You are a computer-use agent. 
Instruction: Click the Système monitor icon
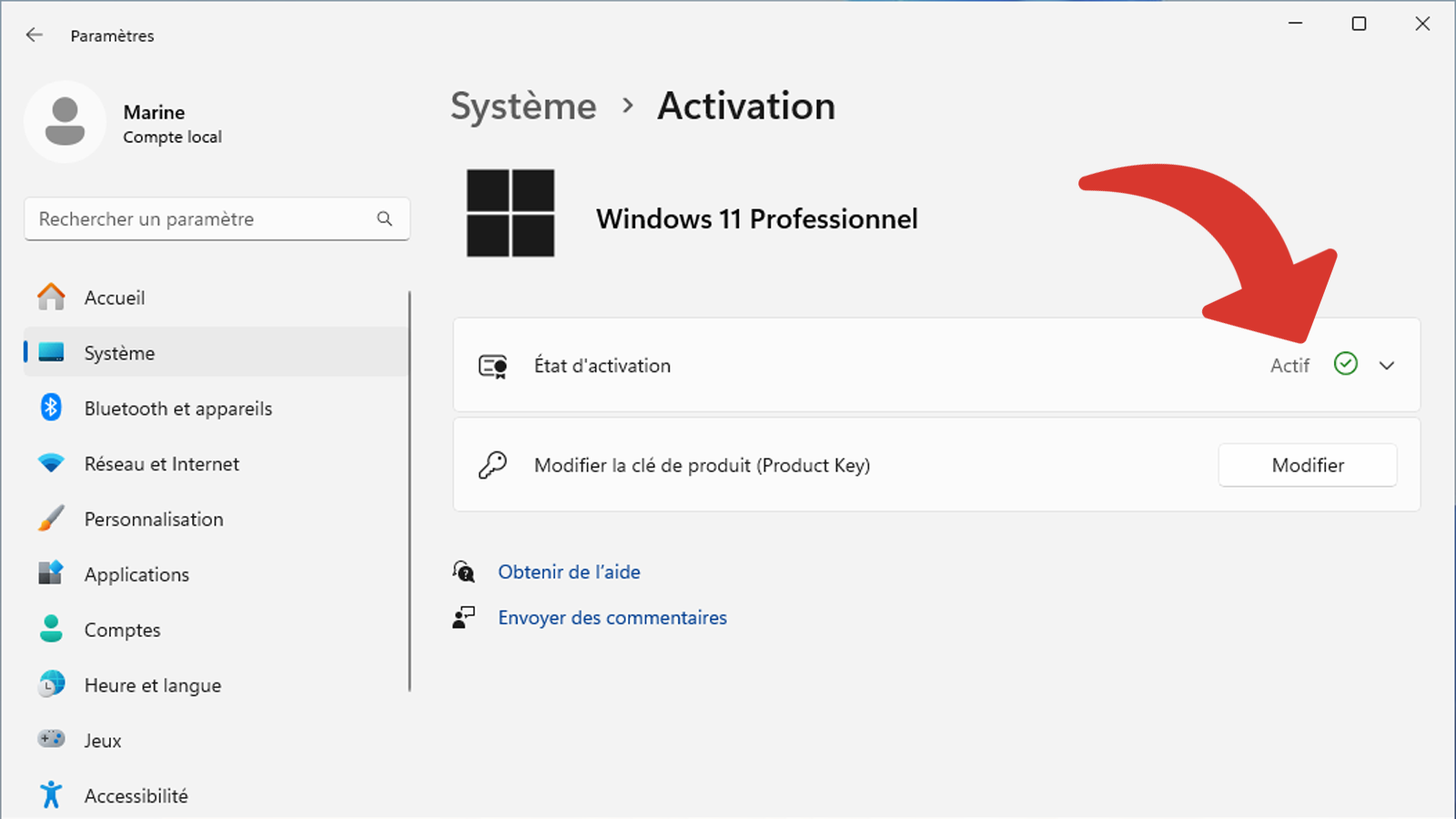(51, 352)
